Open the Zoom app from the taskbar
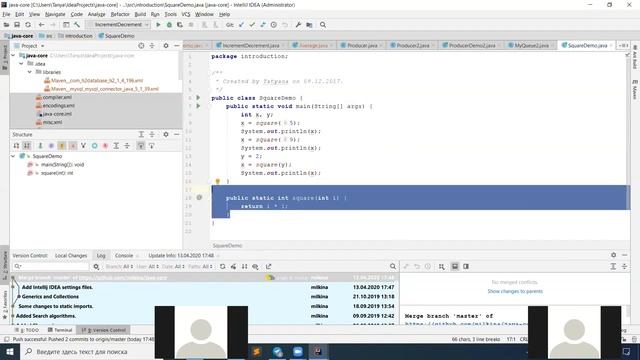This screenshot has height=360, width=640. pos(298,351)
